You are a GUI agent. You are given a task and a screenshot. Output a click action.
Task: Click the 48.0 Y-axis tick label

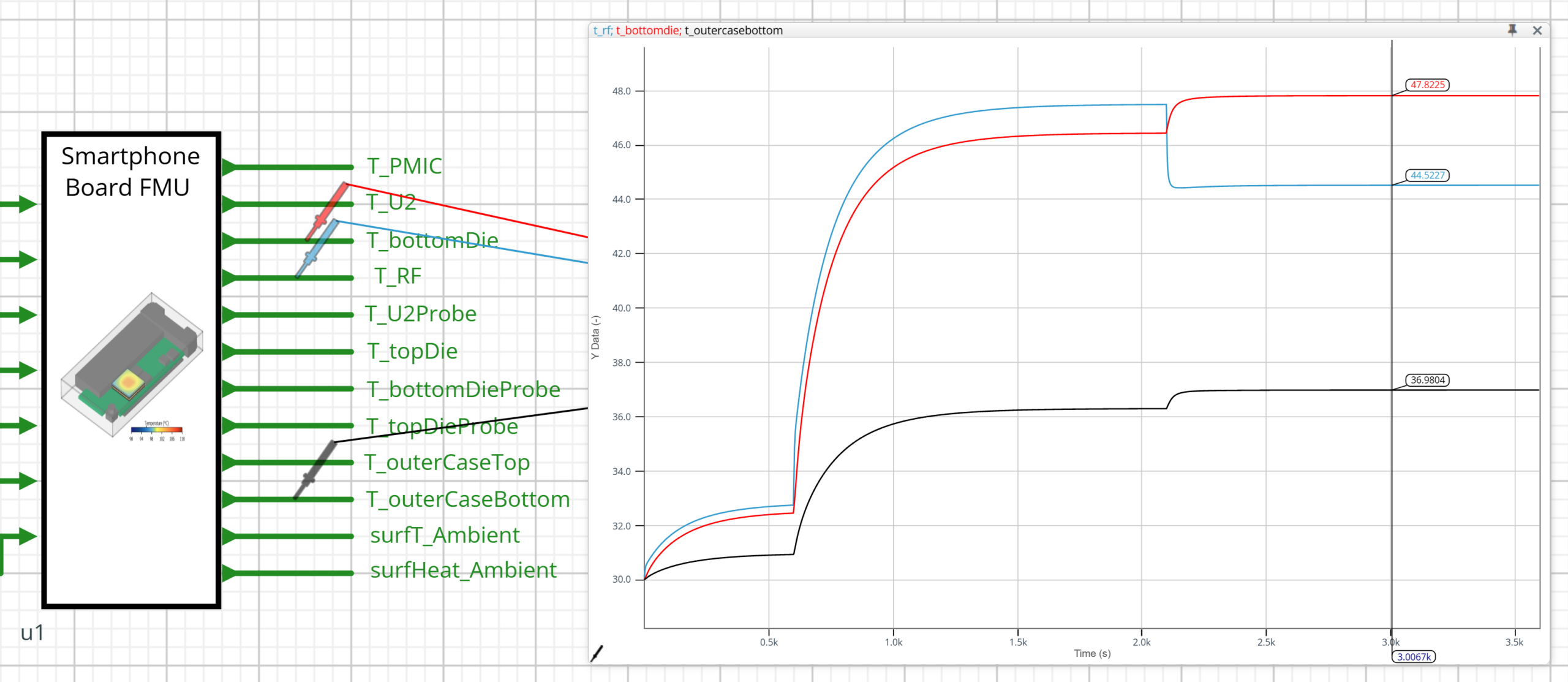click(621, 91)
